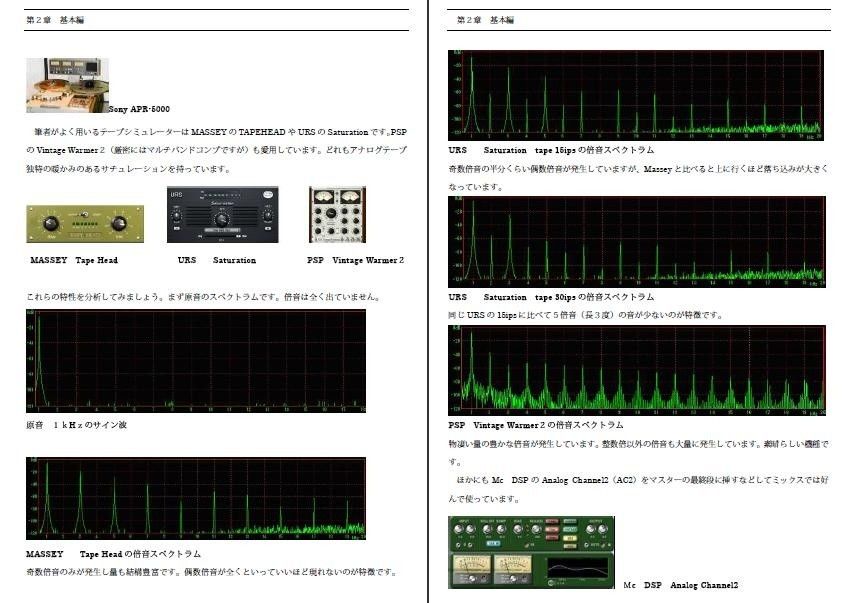Click the left VU meter on PSP plugin
854x603 pixels.
pyautogui.click(x=325, y=196)
